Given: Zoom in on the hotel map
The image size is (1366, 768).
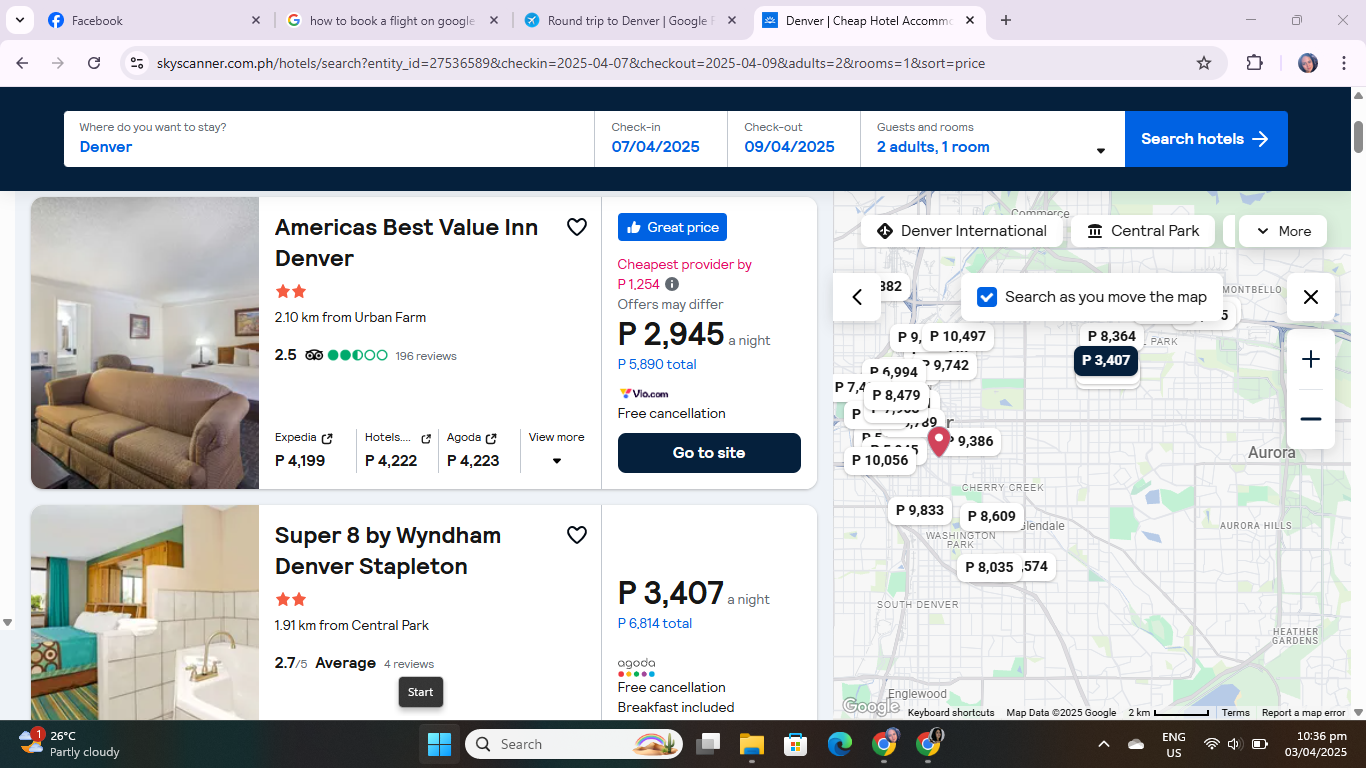Looking at the screenshot, I should (x=1311, y=359).
